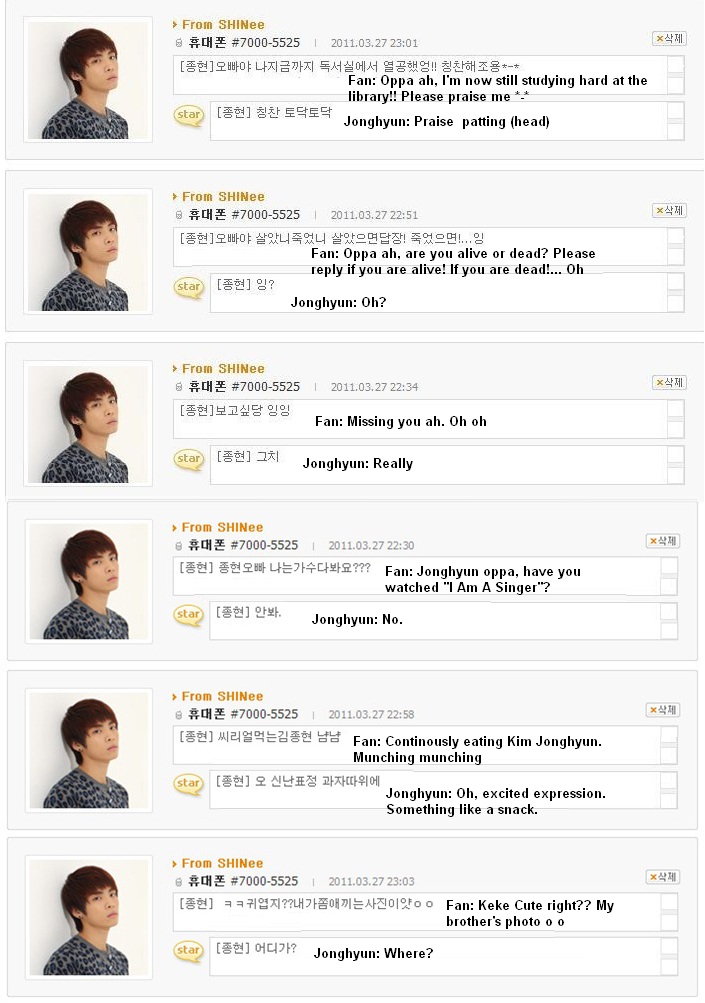
Task: Delete the 23:01 message with 삭제
Action: 669,38
